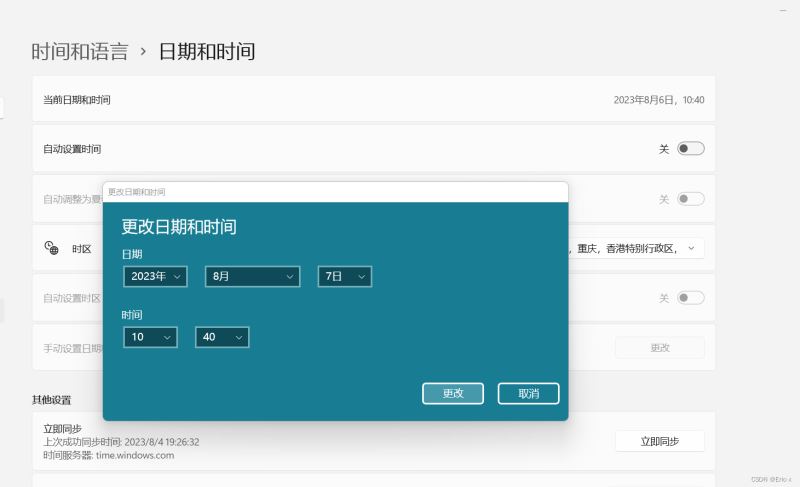Click the greyed 更改 button in settings
Image resolution: width=800 pixels, height=487 pixels.
pyautogui.click(x=660, y=347)
